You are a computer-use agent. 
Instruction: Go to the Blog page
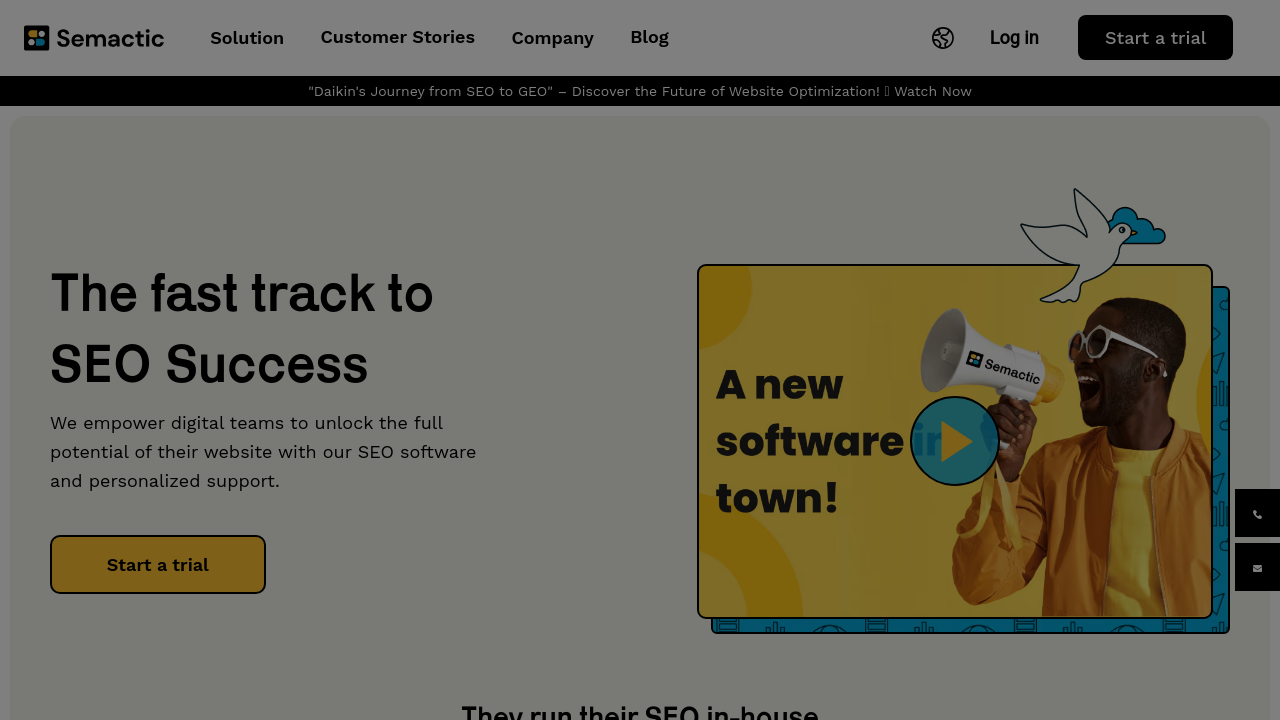click(649, 37)
